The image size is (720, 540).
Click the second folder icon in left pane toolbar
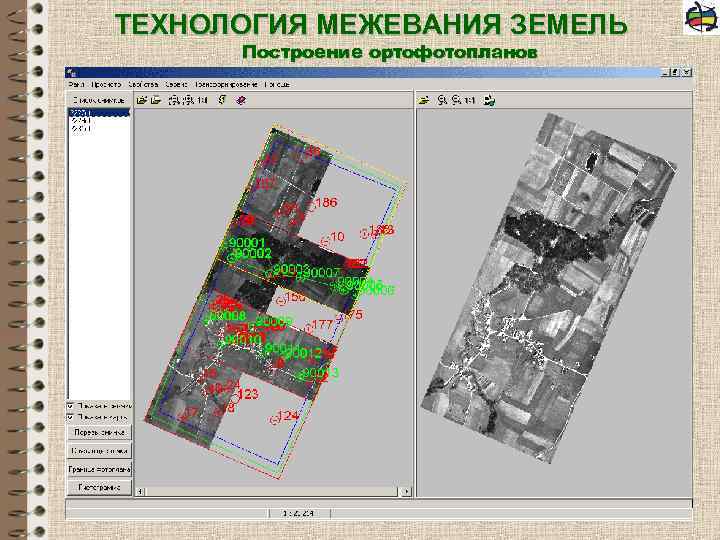pyautogui.click(x=157, y=100)
